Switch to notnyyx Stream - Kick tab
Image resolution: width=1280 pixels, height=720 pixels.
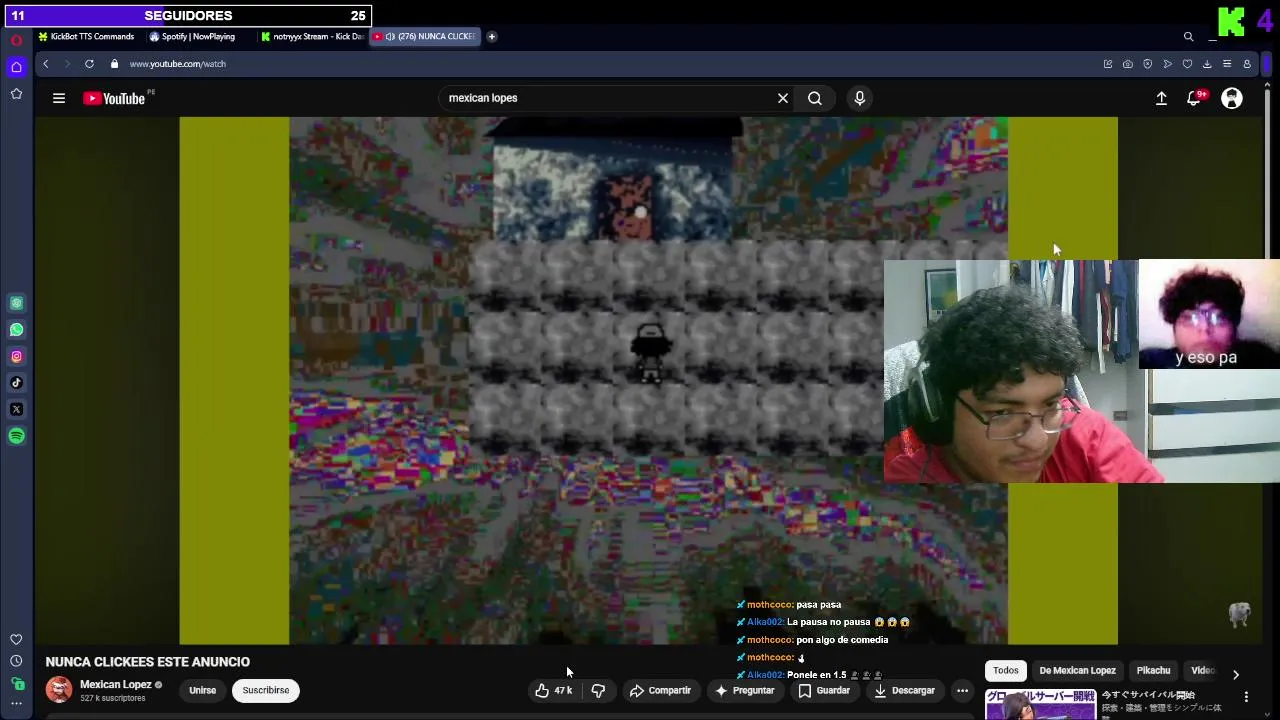click(x=312, y=37)
